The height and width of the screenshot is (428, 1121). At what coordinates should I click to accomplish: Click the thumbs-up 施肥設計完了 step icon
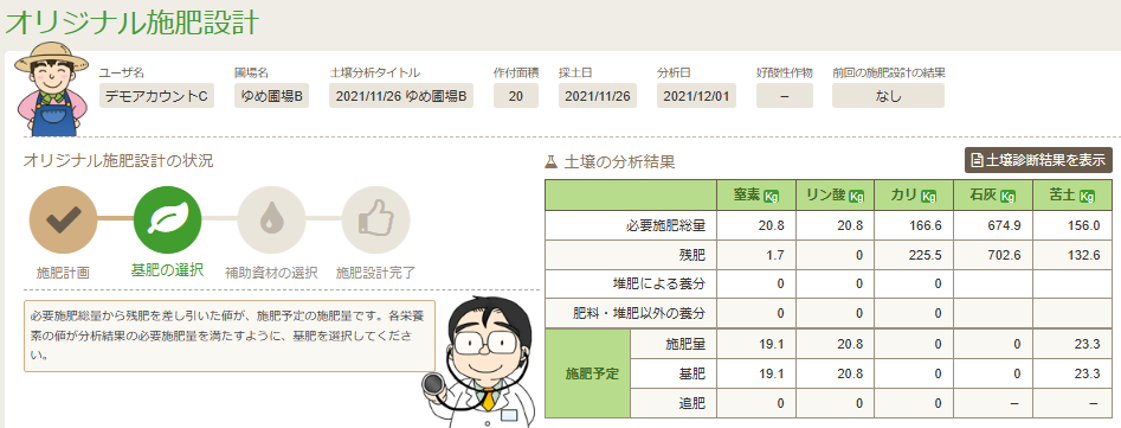point(375,220)
